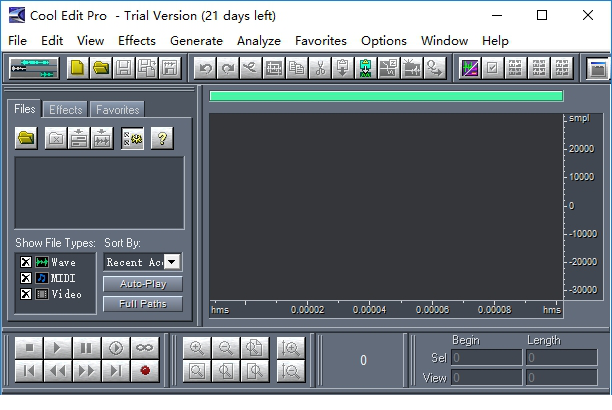Open the Edit menu

click(52, 41)
